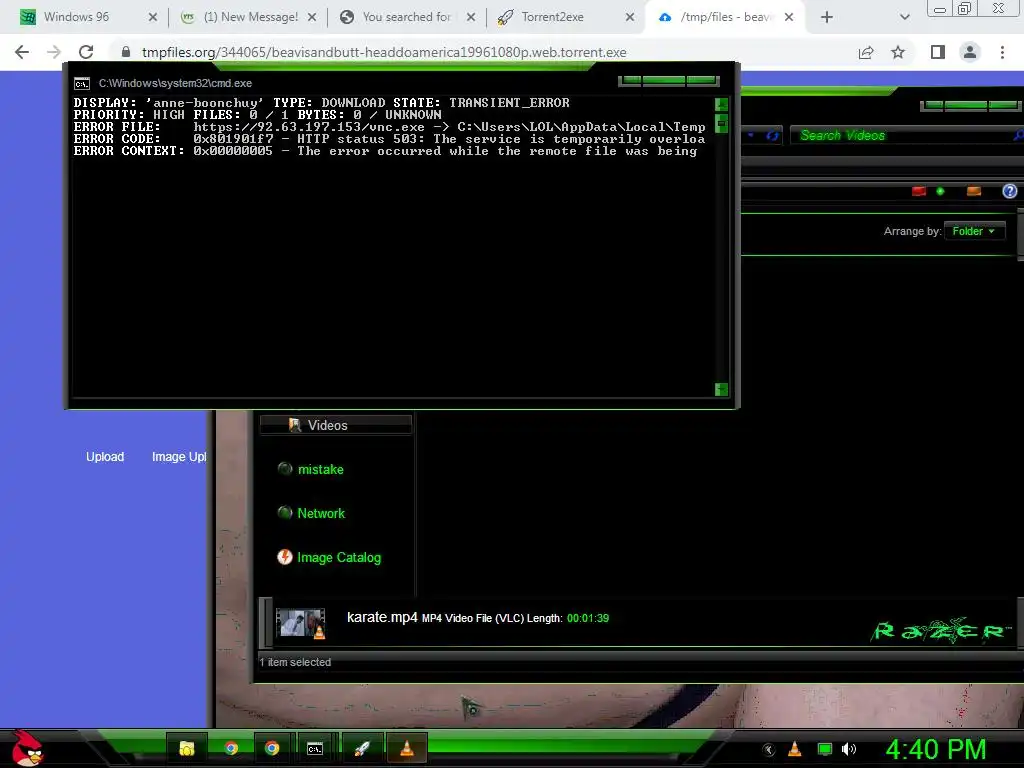This screenshot has height=768, width=1024.
Task: Open the 4:40 PM clock
Action: (935, 750)
